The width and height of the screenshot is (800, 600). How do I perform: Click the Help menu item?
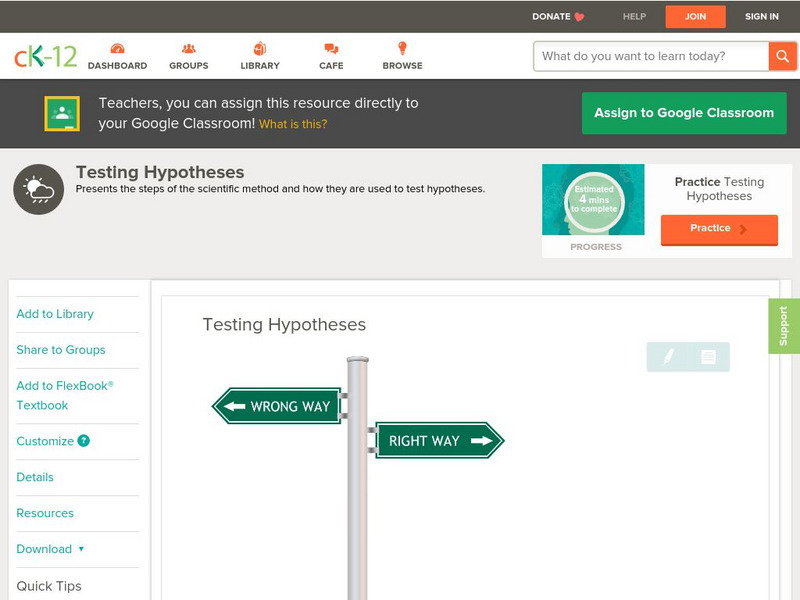[x=634, y=16]
